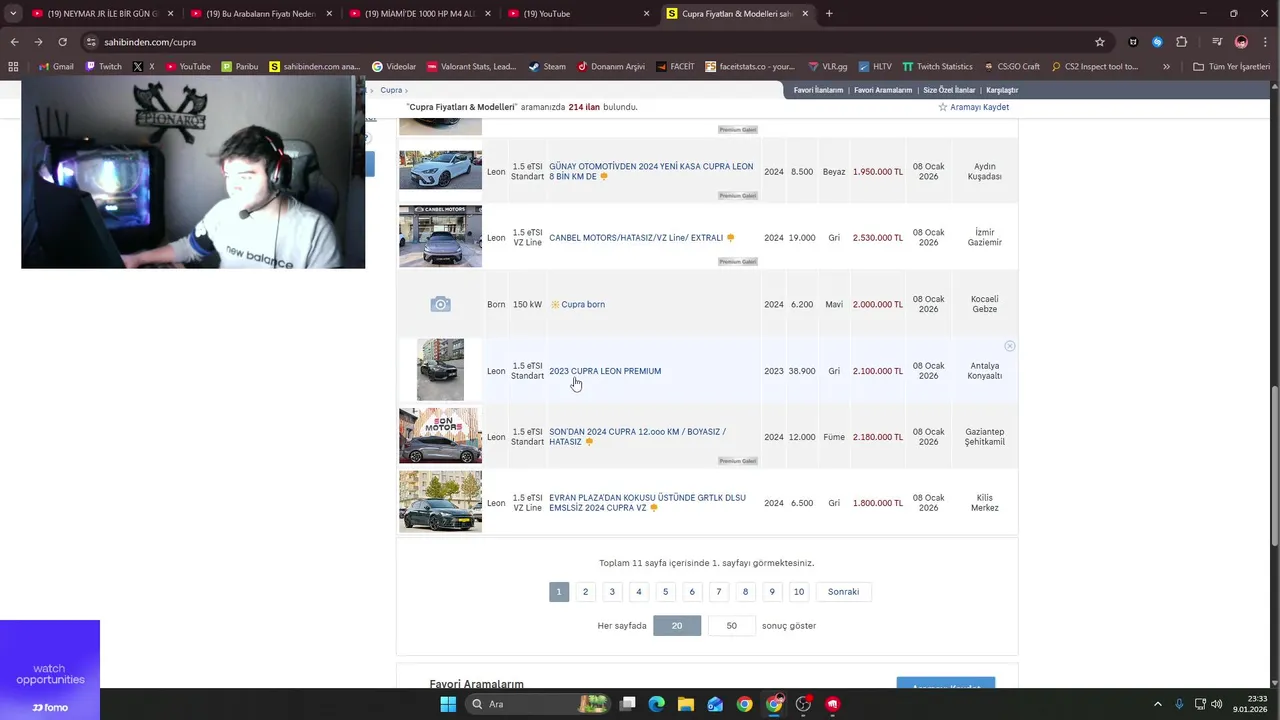Reload the current page
Viewport: 1280px width, 720px height.
click(x=62, y=42)
